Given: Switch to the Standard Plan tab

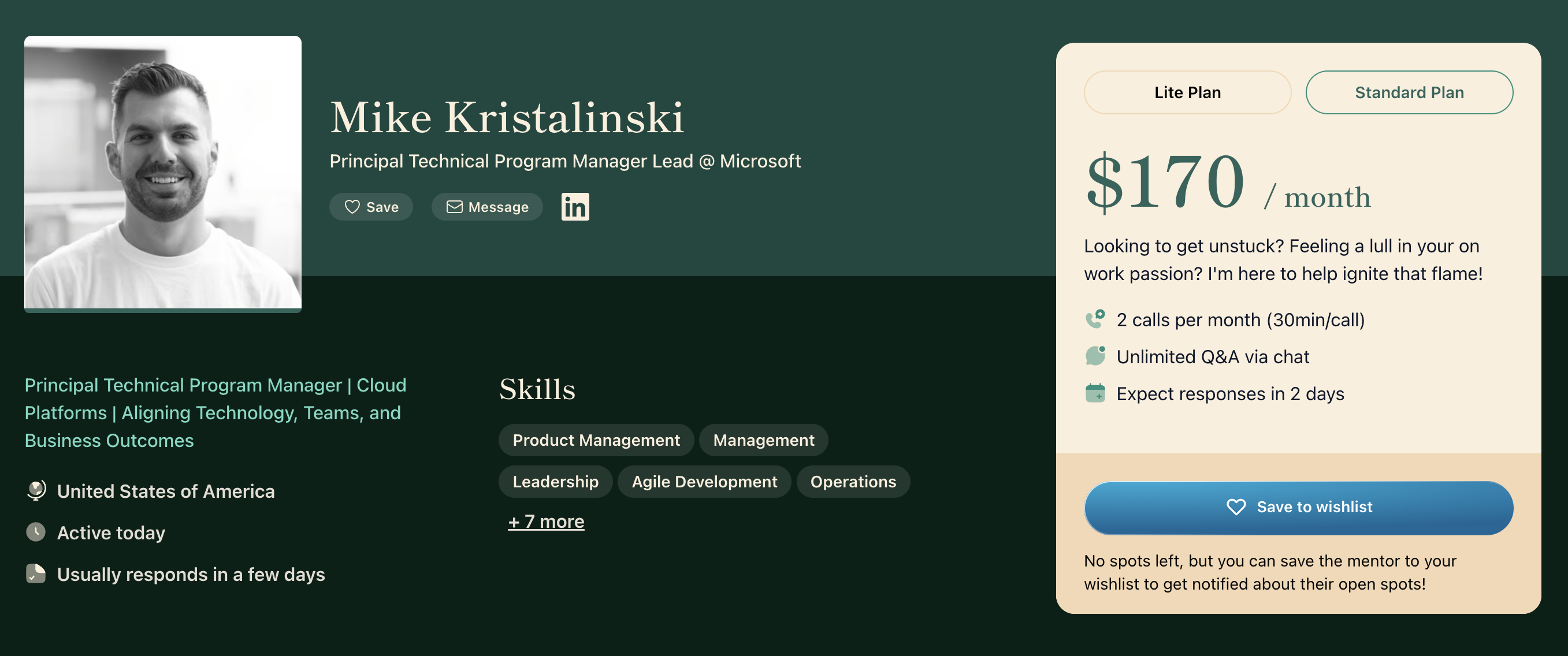Looking at the screenshot, I should click(x=1409, y=92).
